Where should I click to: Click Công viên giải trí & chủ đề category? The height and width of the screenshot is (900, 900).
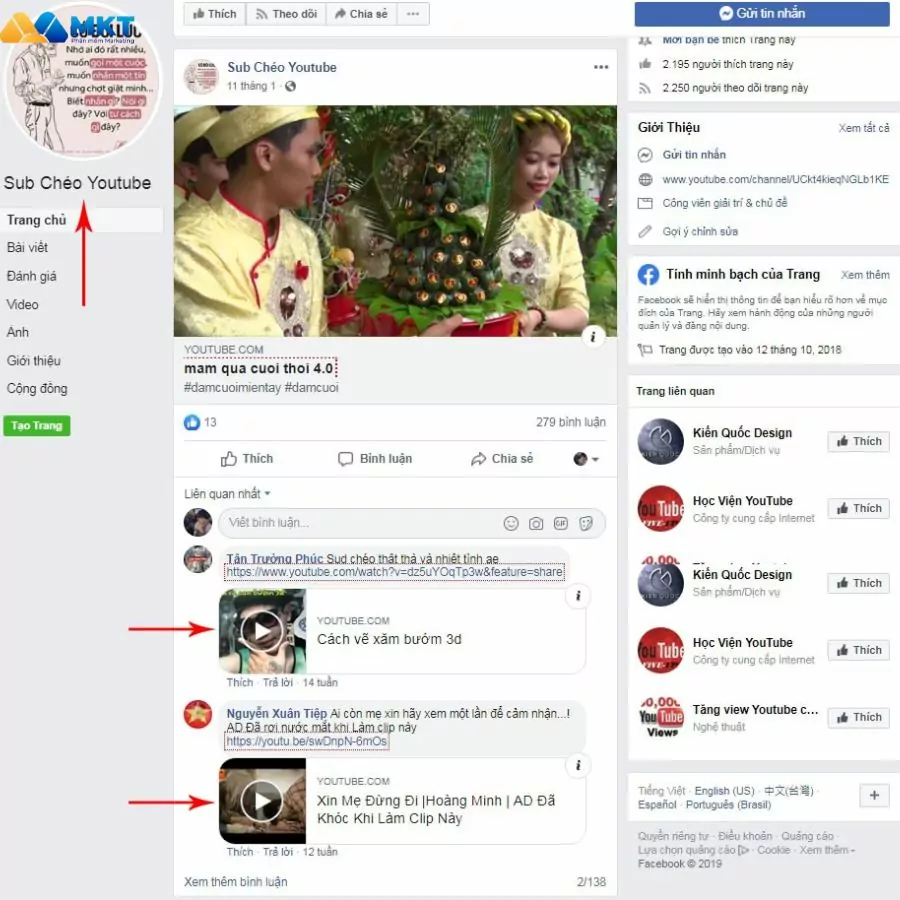[725, 203]
